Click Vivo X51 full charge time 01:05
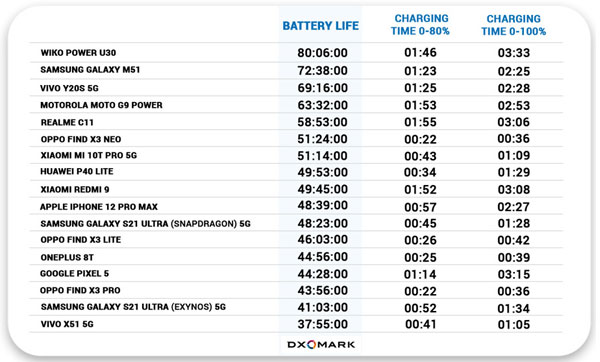The width and height of the screenshot is (600, 362). pos(514,325)
